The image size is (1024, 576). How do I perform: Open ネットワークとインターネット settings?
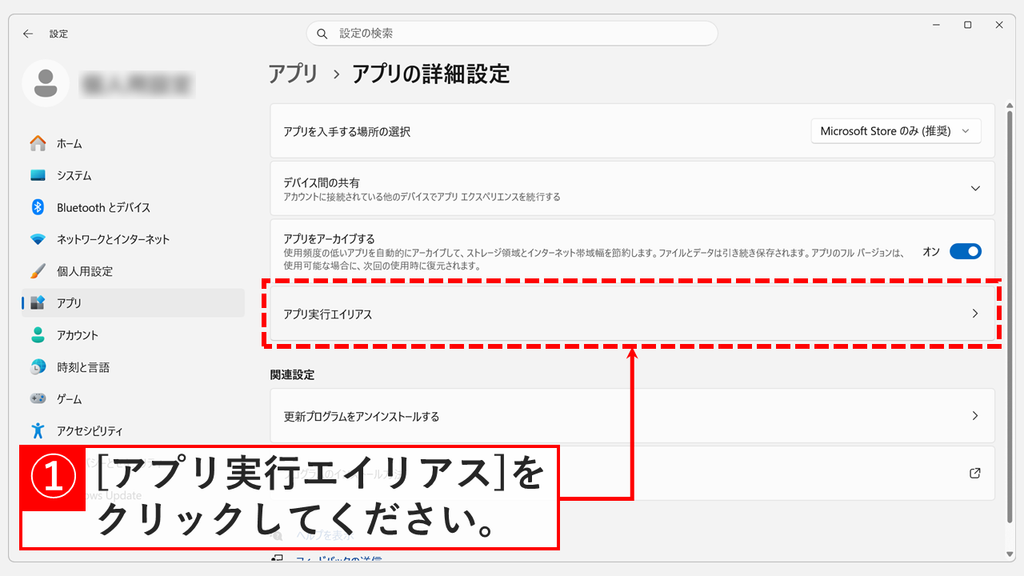point(133,239)
